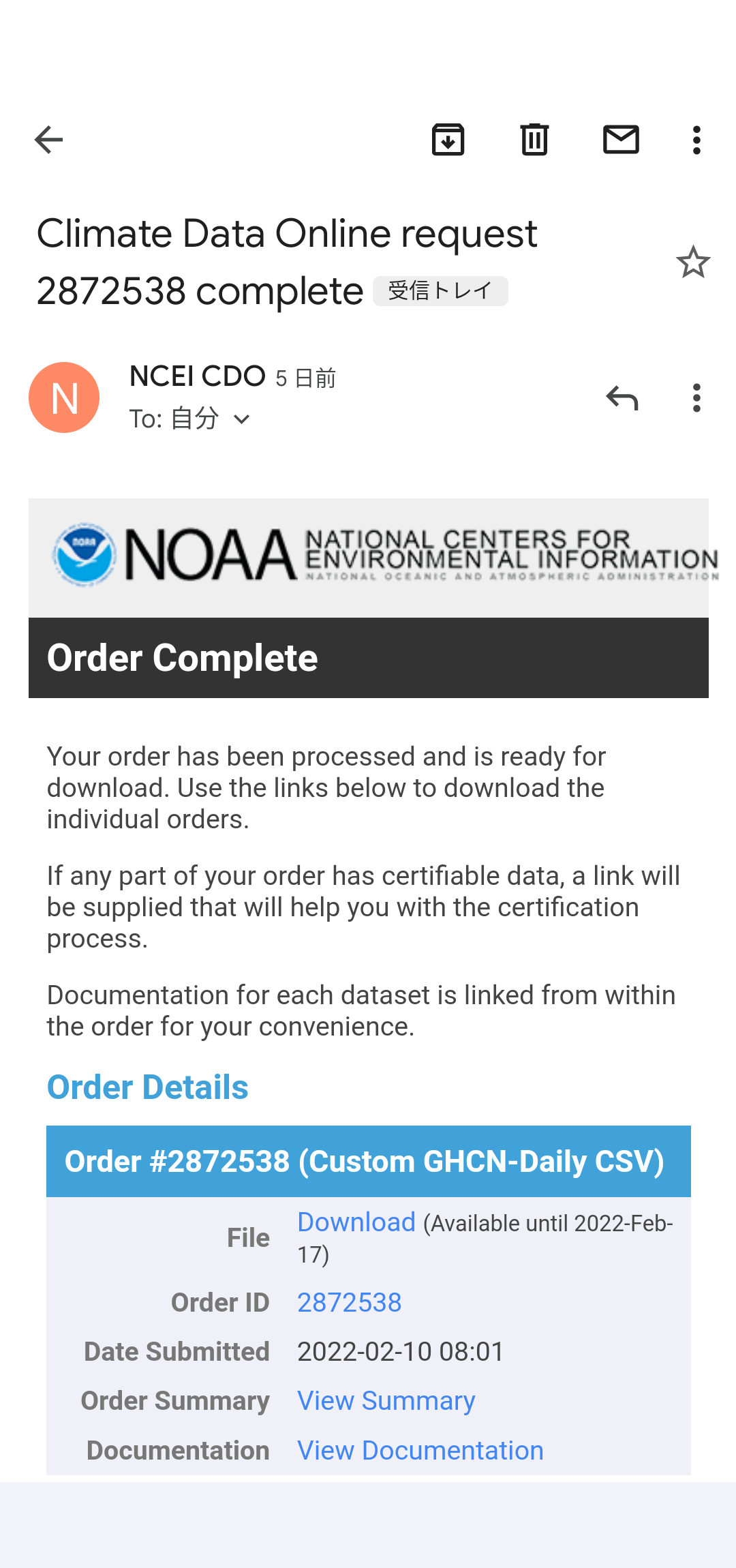
Task: Tap the NOAA logo banner image
Action: coord(369,558)
